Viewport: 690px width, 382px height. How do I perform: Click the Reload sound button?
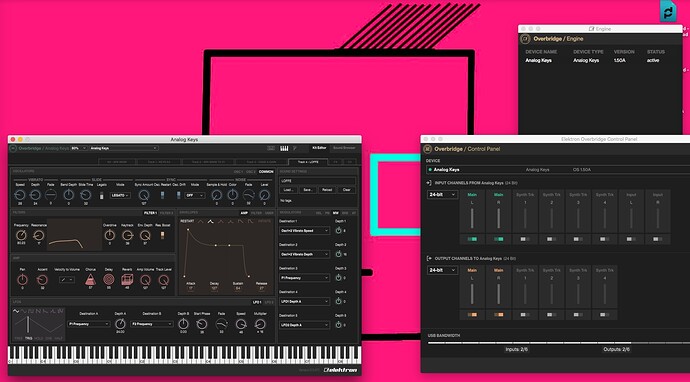click(327, 190)
